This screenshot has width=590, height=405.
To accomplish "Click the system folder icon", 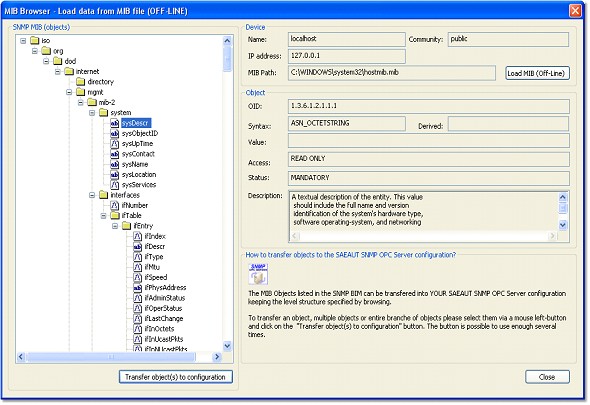I will click(x=103, y=113).
